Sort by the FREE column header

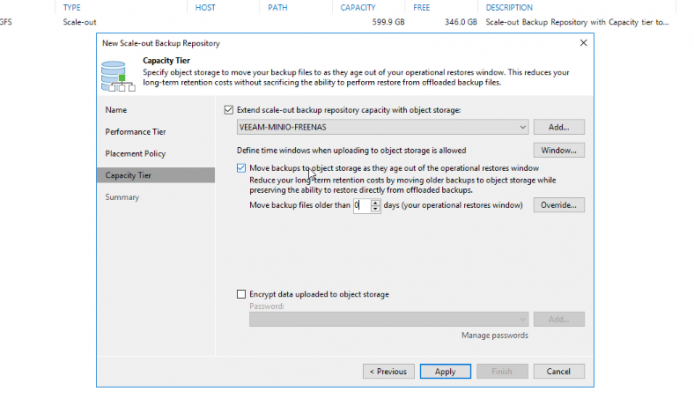point(421,8)
